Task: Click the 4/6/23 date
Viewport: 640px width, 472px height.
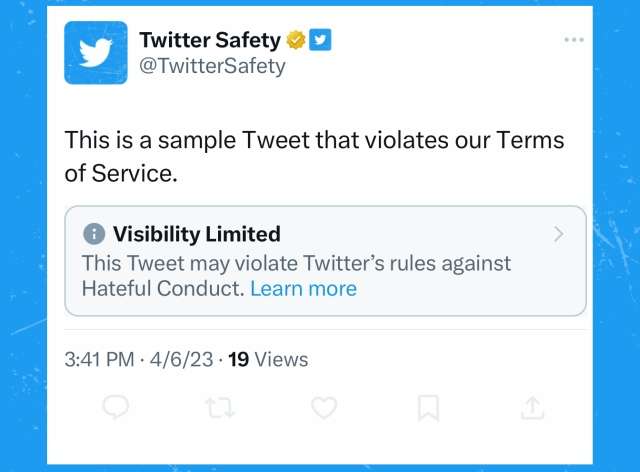Action: (x=182, y=359)
